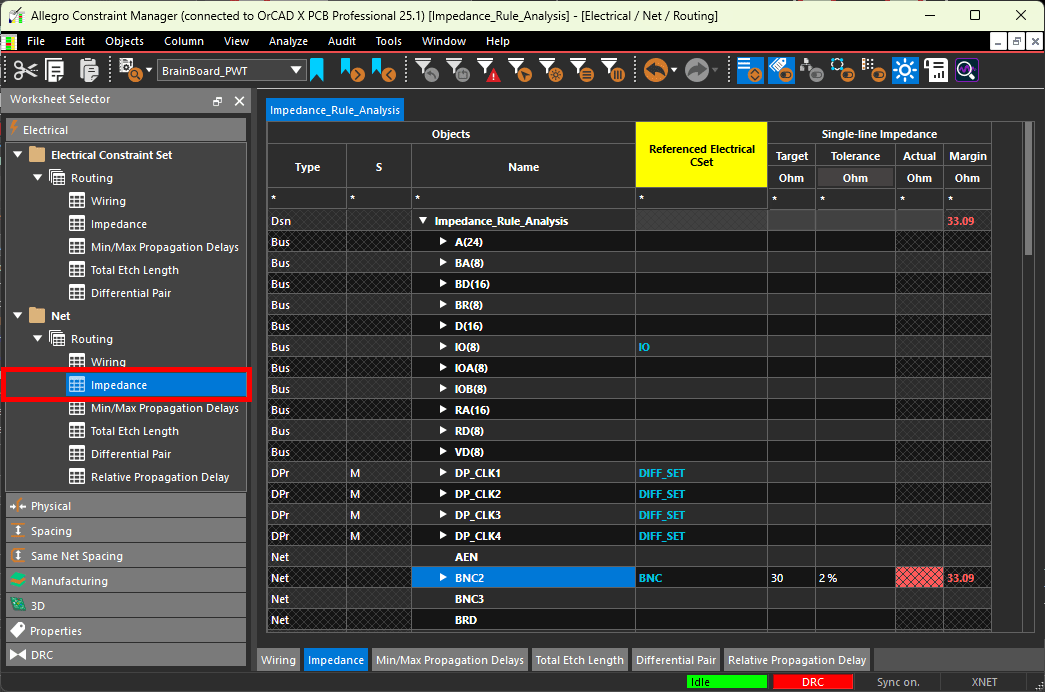This screenshot has height=692, width=1045.
Task: Click the orange Undo arrow
Action: pyautogui.click(x=655, y=70)
